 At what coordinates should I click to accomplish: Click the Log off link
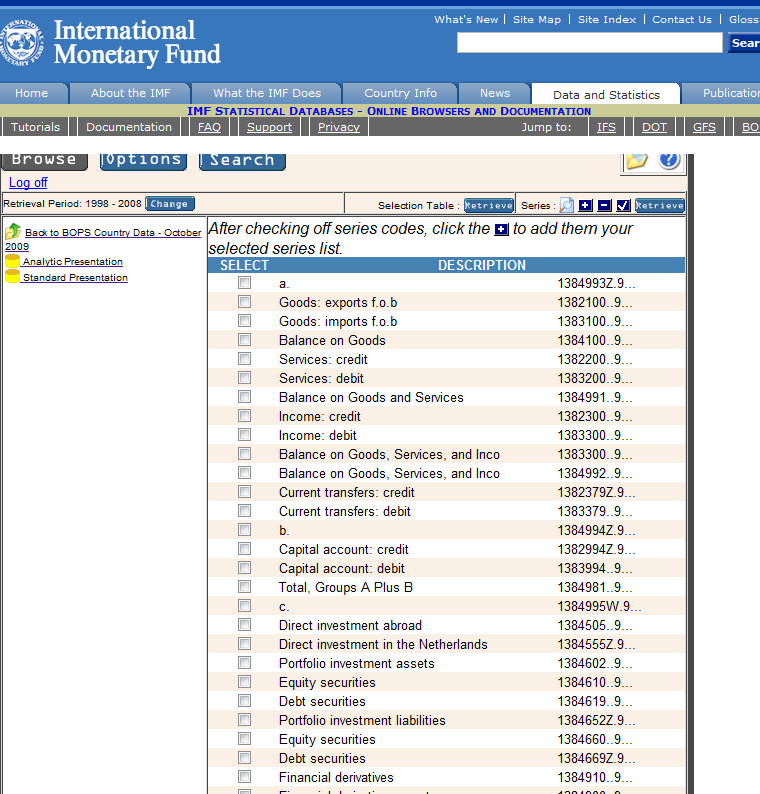tap(28, 183)
